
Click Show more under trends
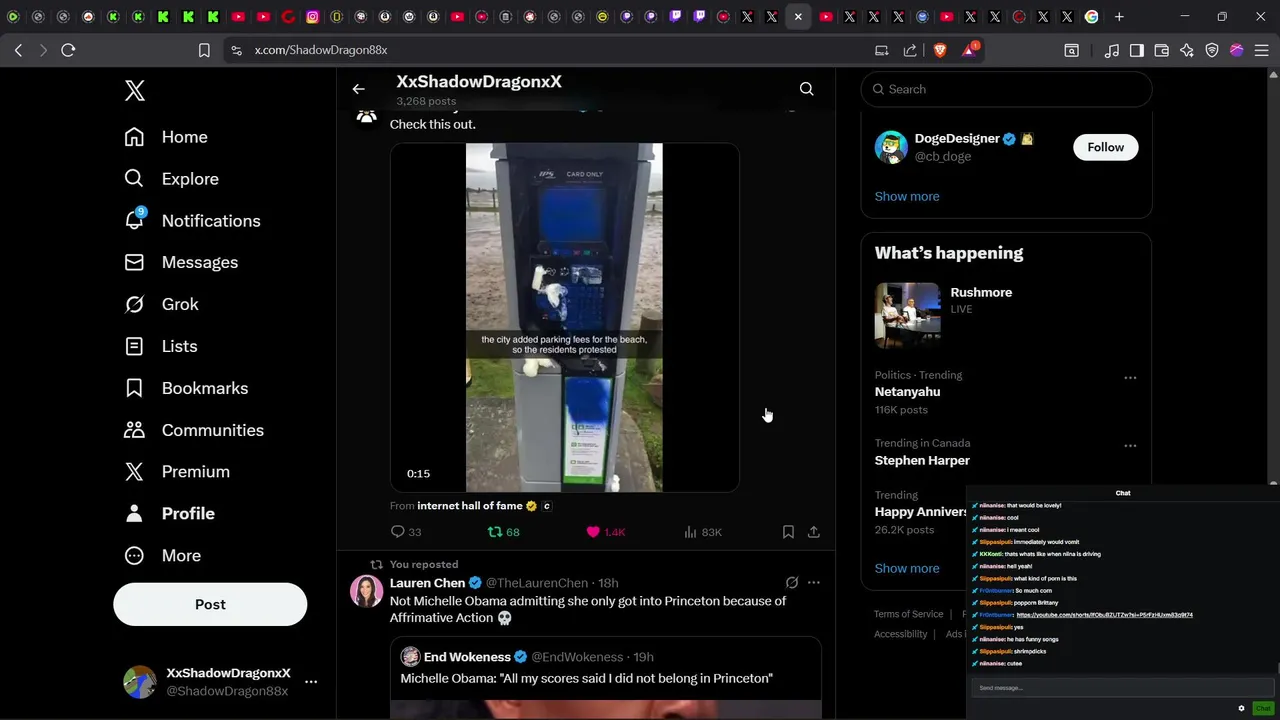pyautogui.click(x=906, y=568)
